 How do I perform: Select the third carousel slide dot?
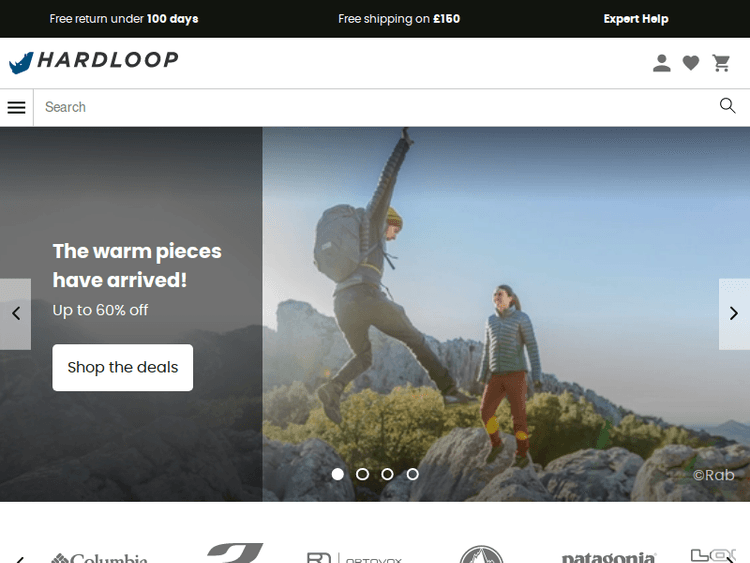(x=388, y=474)
